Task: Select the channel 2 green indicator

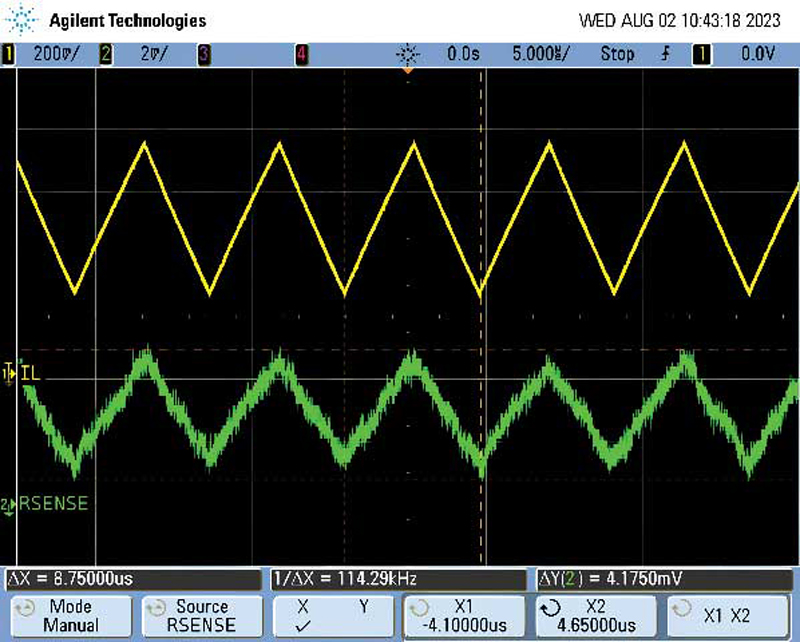Action: click(x=105, y=54)
